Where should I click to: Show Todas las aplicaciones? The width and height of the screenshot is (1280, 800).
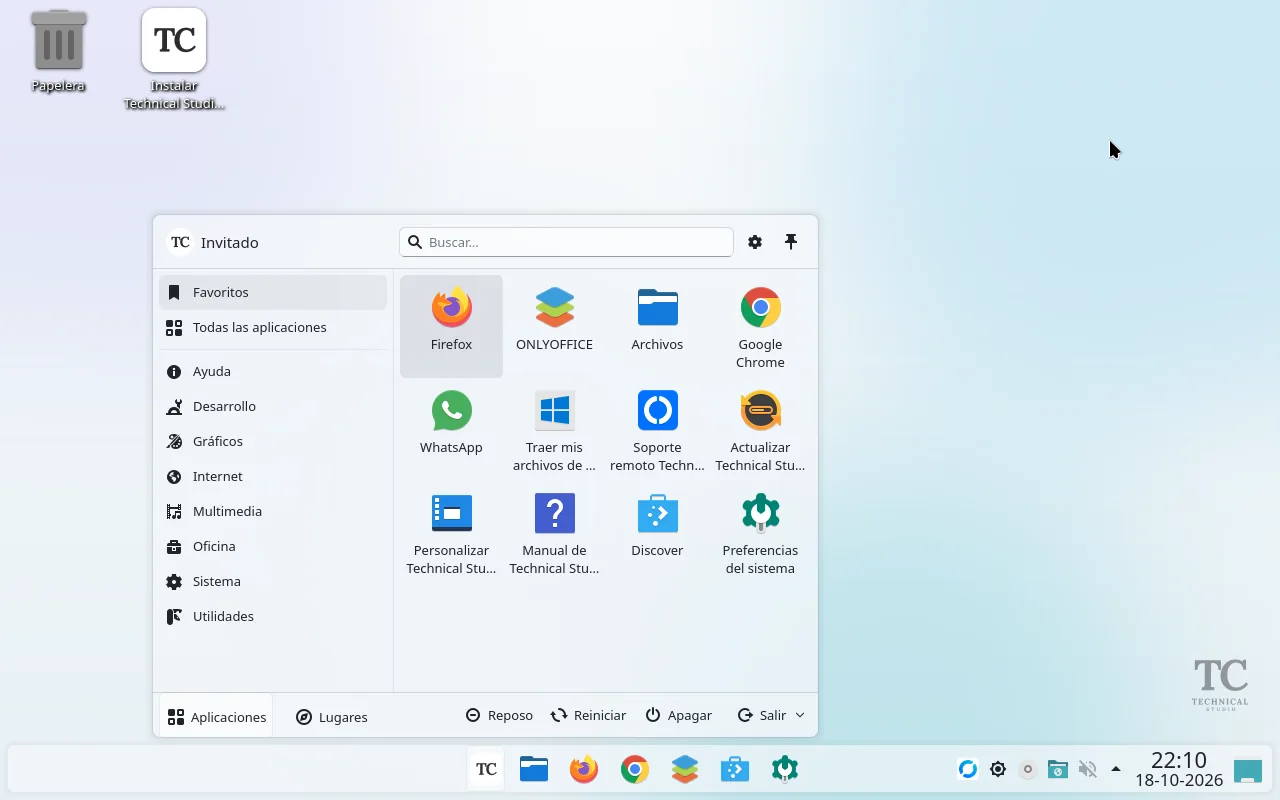click(273, 327)
